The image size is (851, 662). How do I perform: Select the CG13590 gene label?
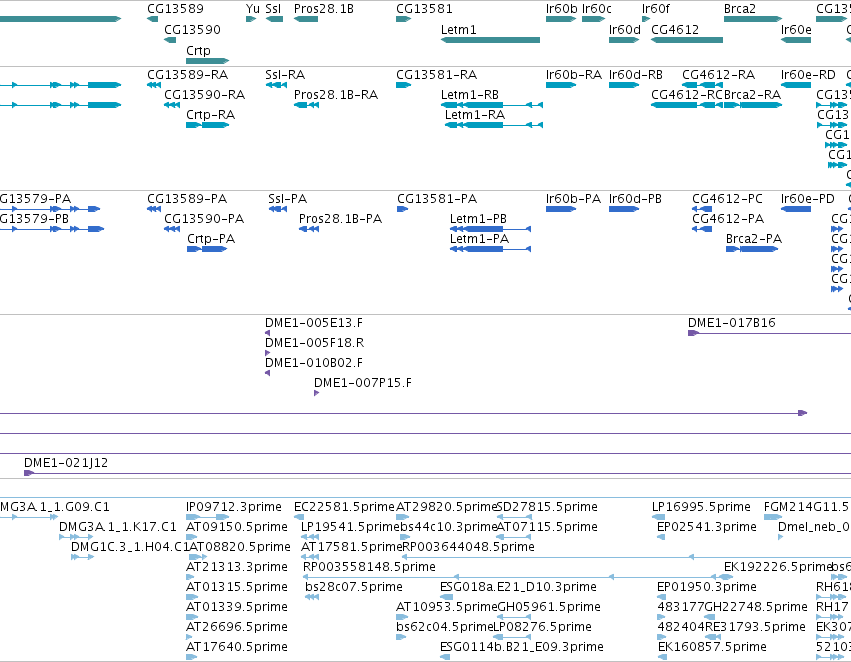[x=192, y=30]
